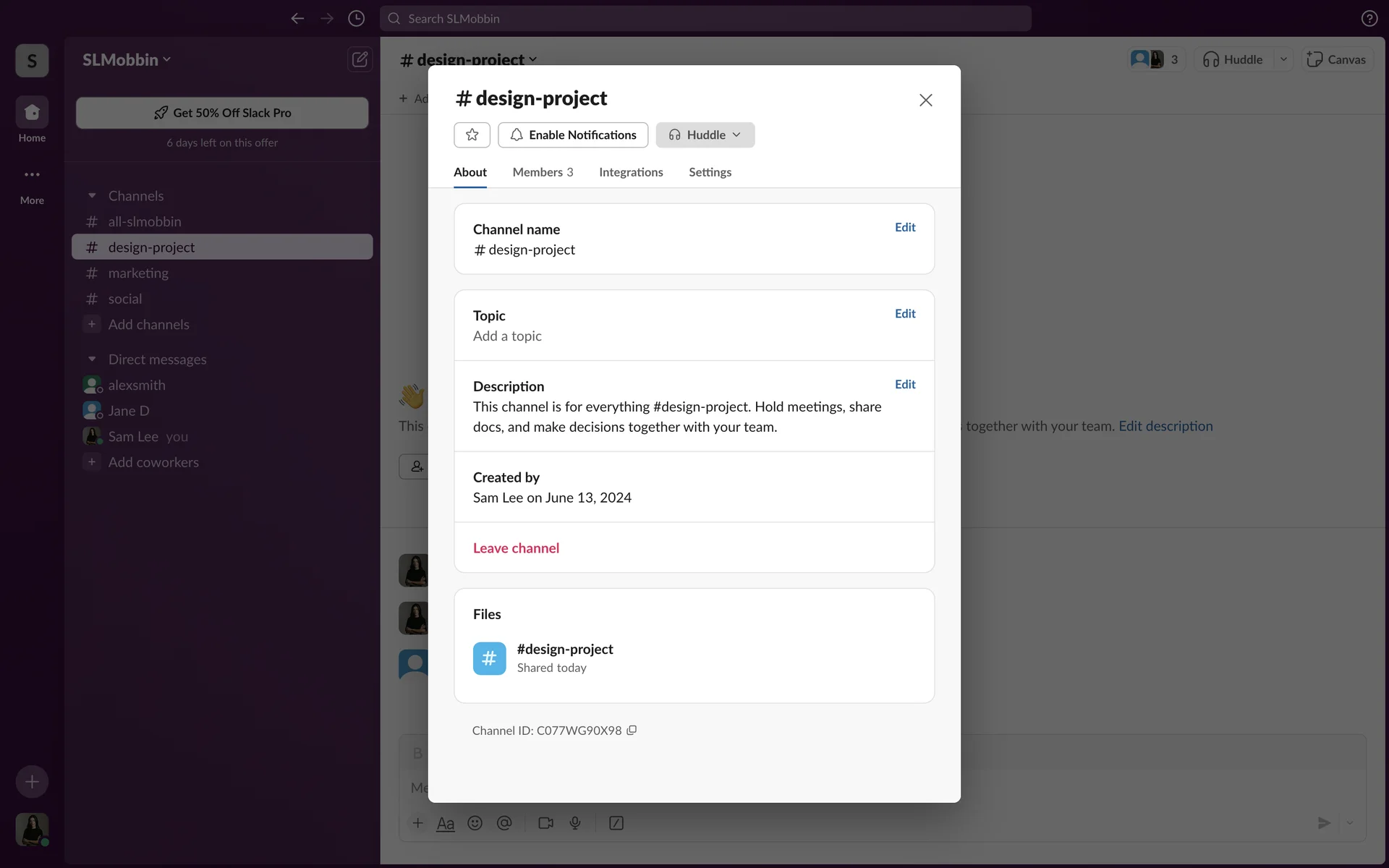
Task: Click the new message compose icon
Action: (x=360, y=59)
